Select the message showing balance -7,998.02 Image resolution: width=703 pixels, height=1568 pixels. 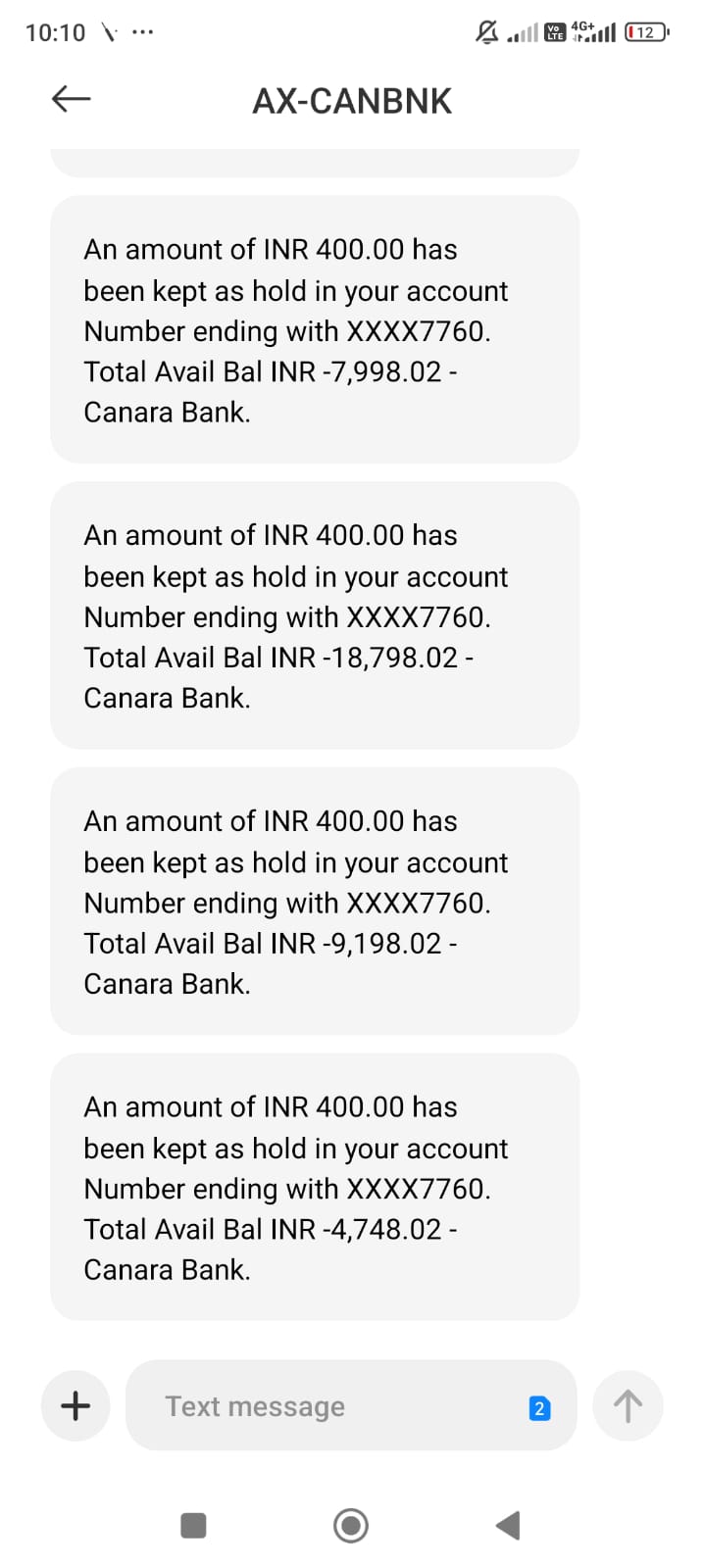pos(315,330)
